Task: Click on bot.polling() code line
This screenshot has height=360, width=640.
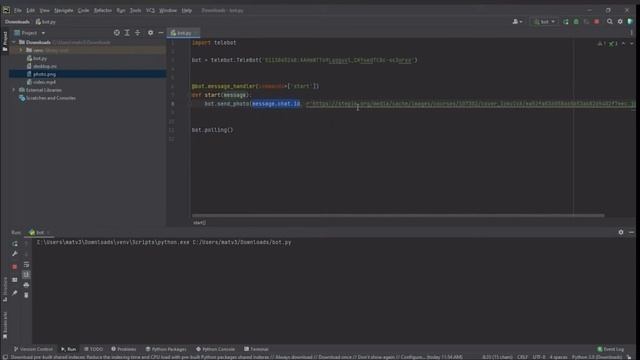Action: coord(212,130)
